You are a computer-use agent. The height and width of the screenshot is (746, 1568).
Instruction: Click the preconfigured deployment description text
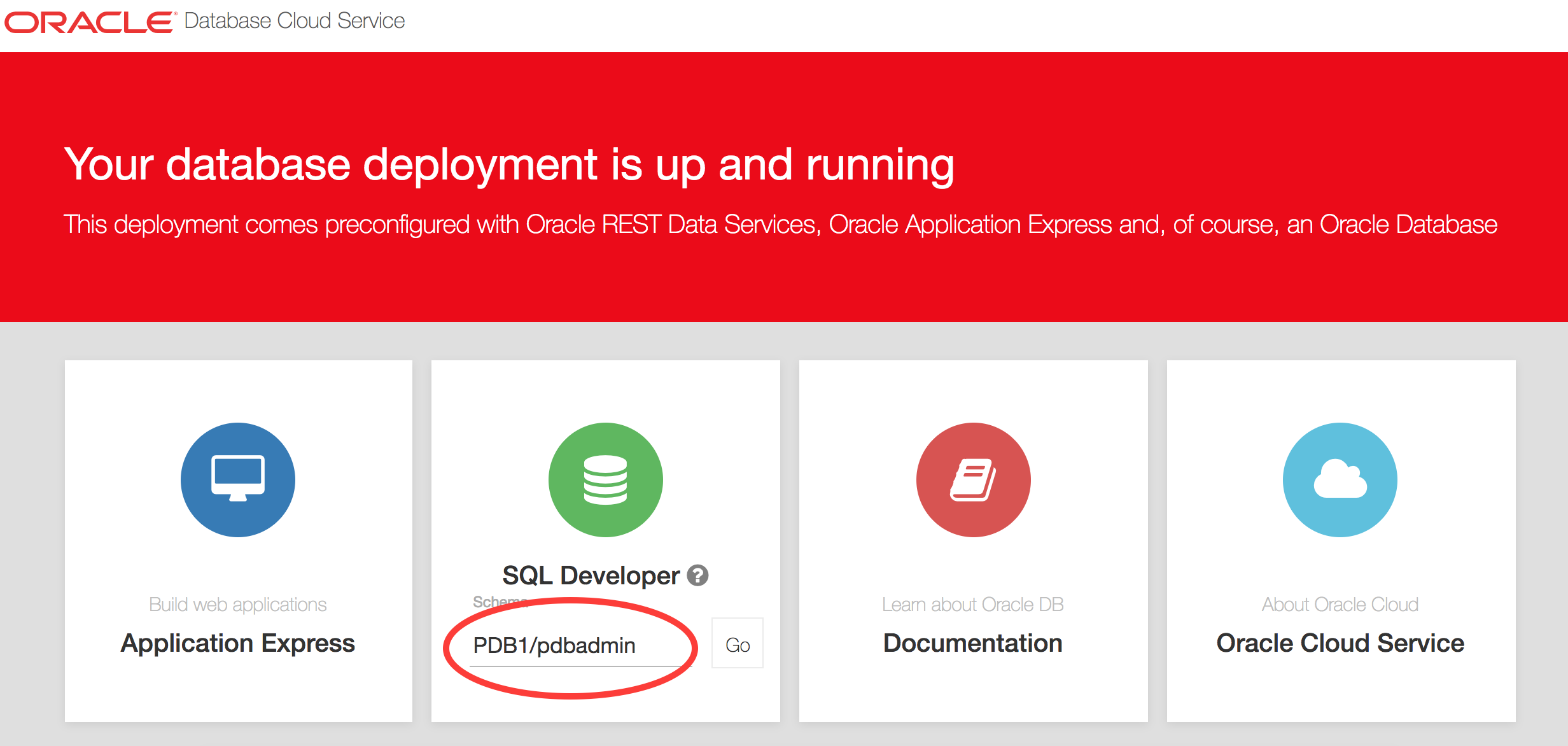point(780,224)
